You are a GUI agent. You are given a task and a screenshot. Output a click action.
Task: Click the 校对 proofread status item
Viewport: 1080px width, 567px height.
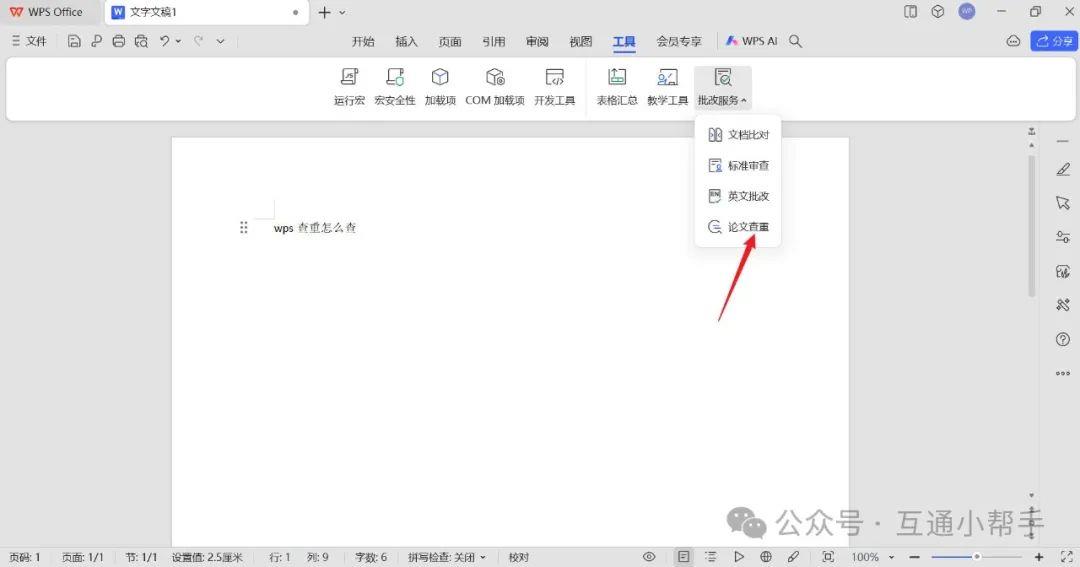[x=519, y=557]
